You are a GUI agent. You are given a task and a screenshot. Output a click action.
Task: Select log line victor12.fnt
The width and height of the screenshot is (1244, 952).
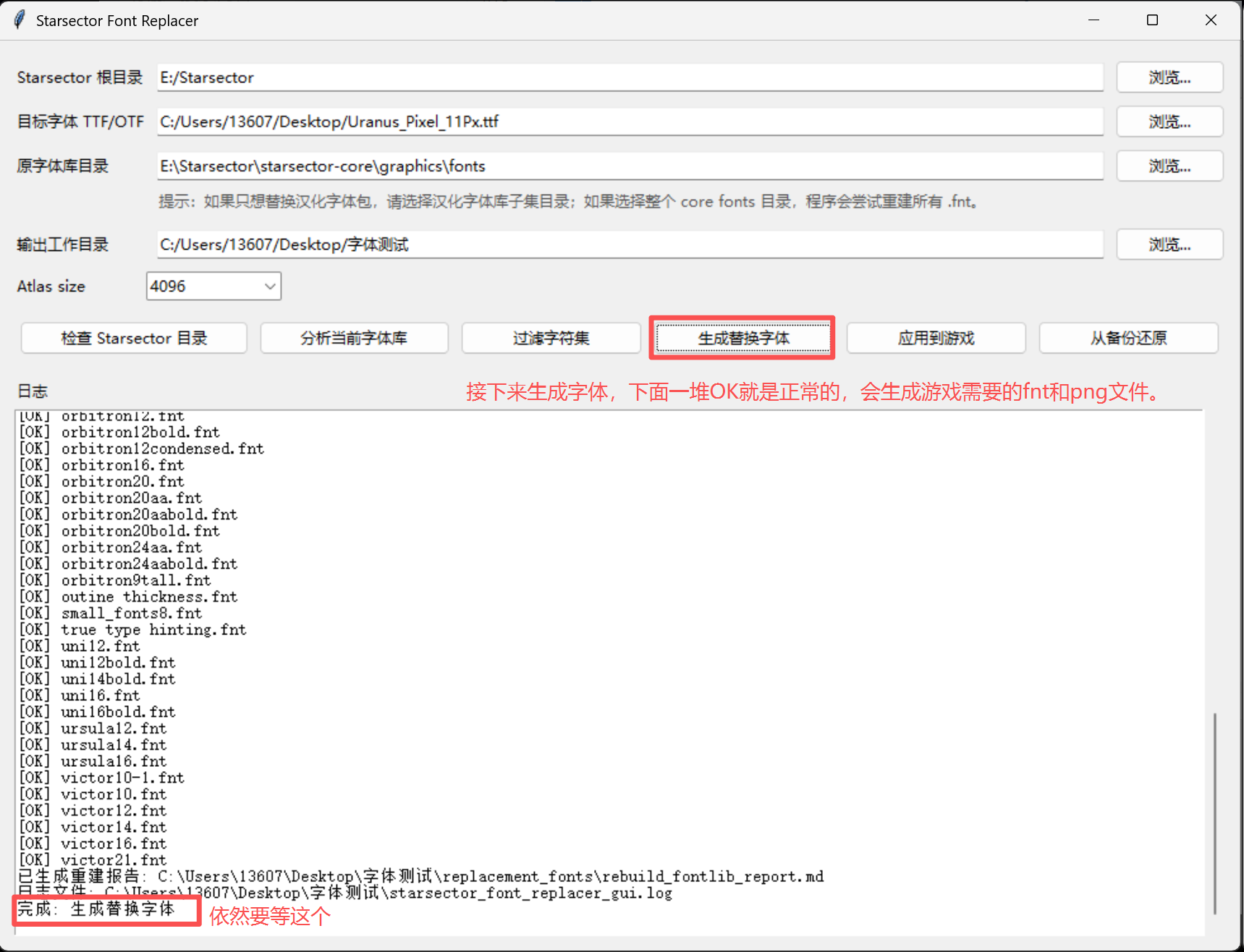pos(93,810)
